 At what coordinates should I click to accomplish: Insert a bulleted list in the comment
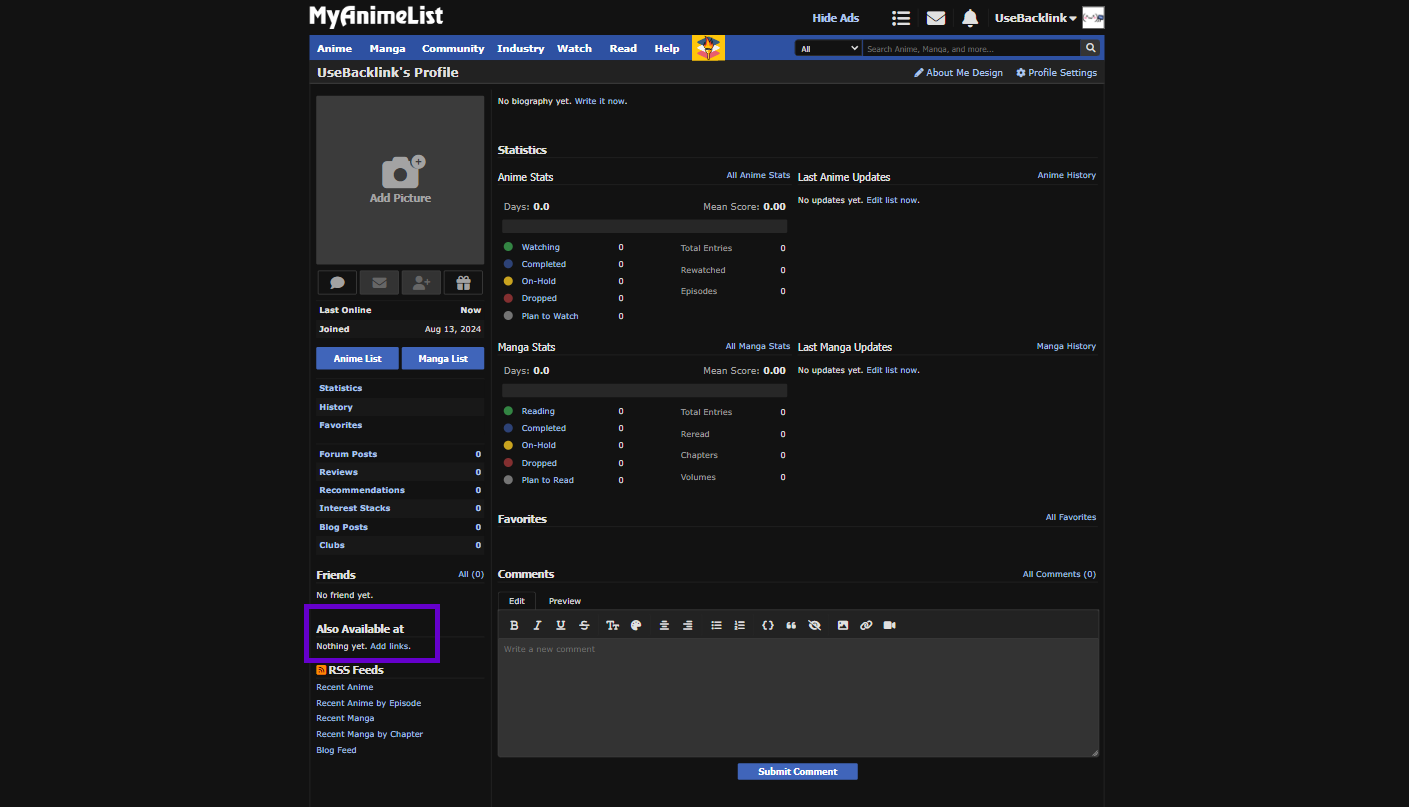[x=716, y=625]
